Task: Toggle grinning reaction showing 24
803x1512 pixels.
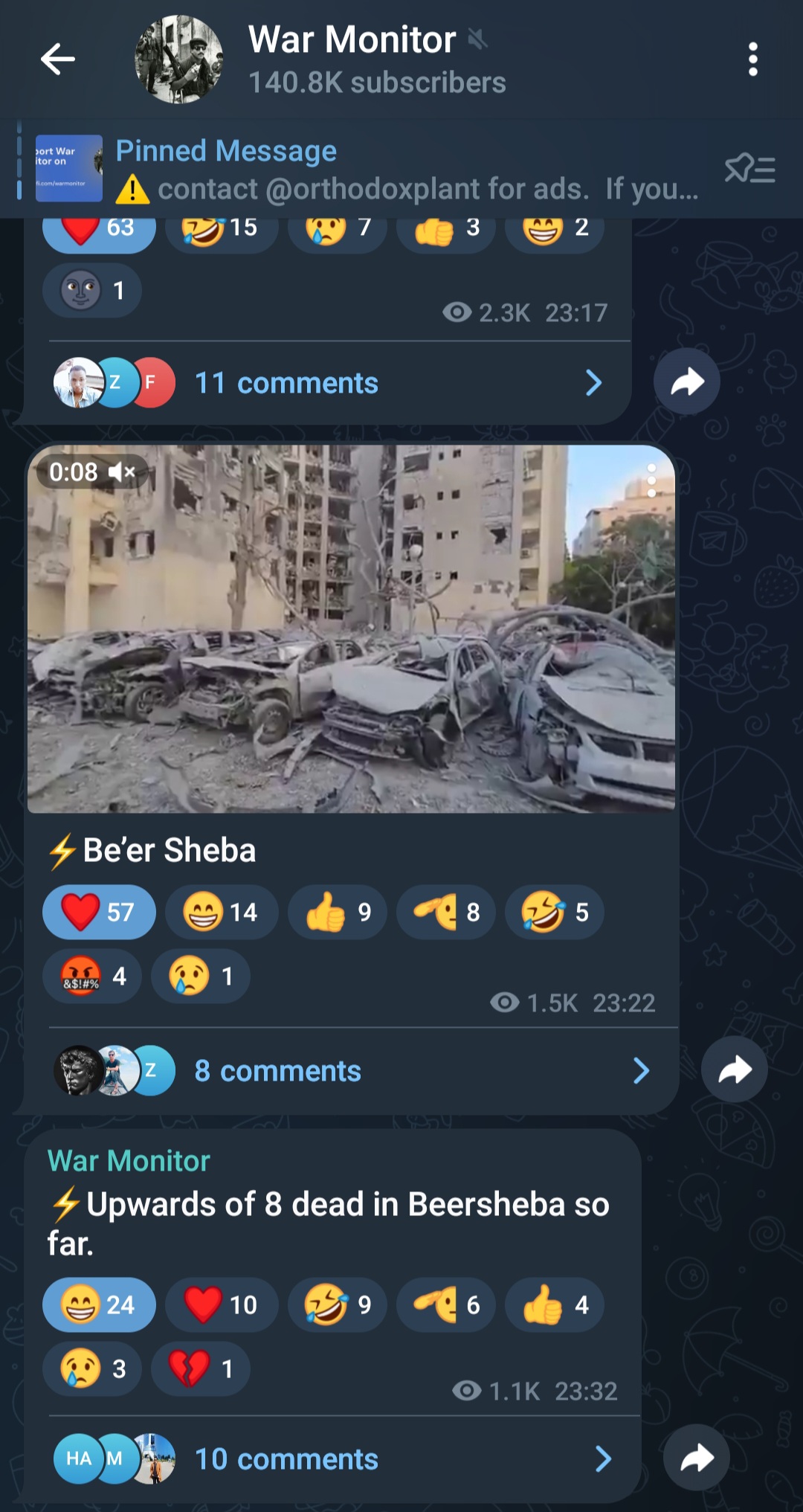Action: pyautogui.click(x=99, y=1304)
